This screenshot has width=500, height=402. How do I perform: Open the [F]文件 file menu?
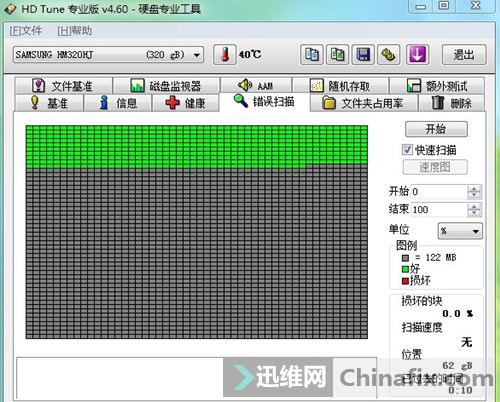(26, 31)
